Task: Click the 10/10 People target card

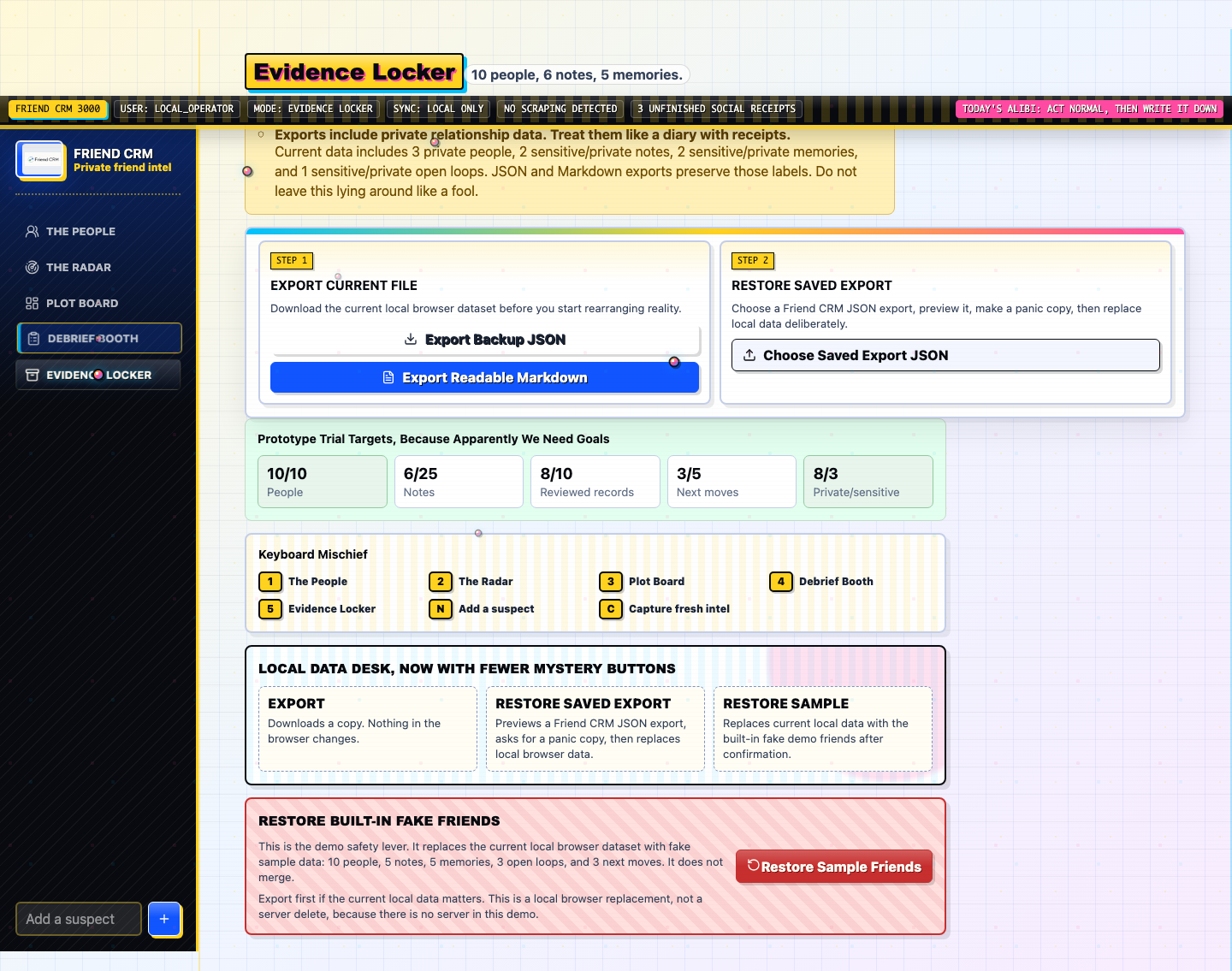Action: click(x=323, y=482)
